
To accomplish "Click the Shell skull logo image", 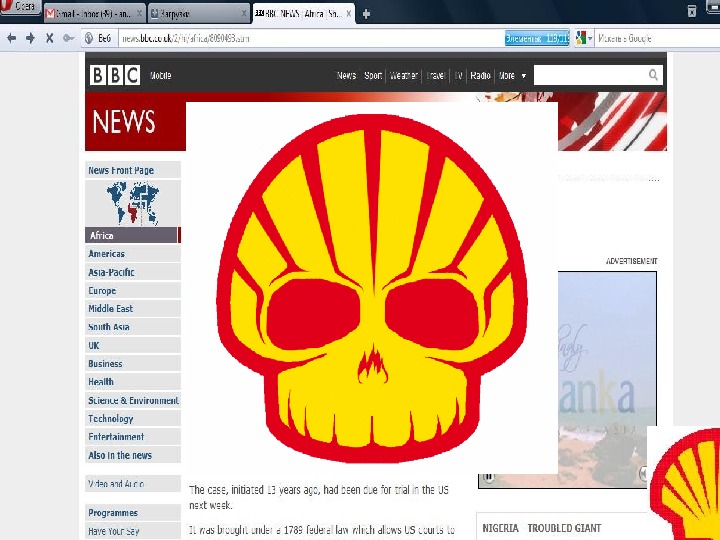I will pyautogui.click(x=372, y=288).
